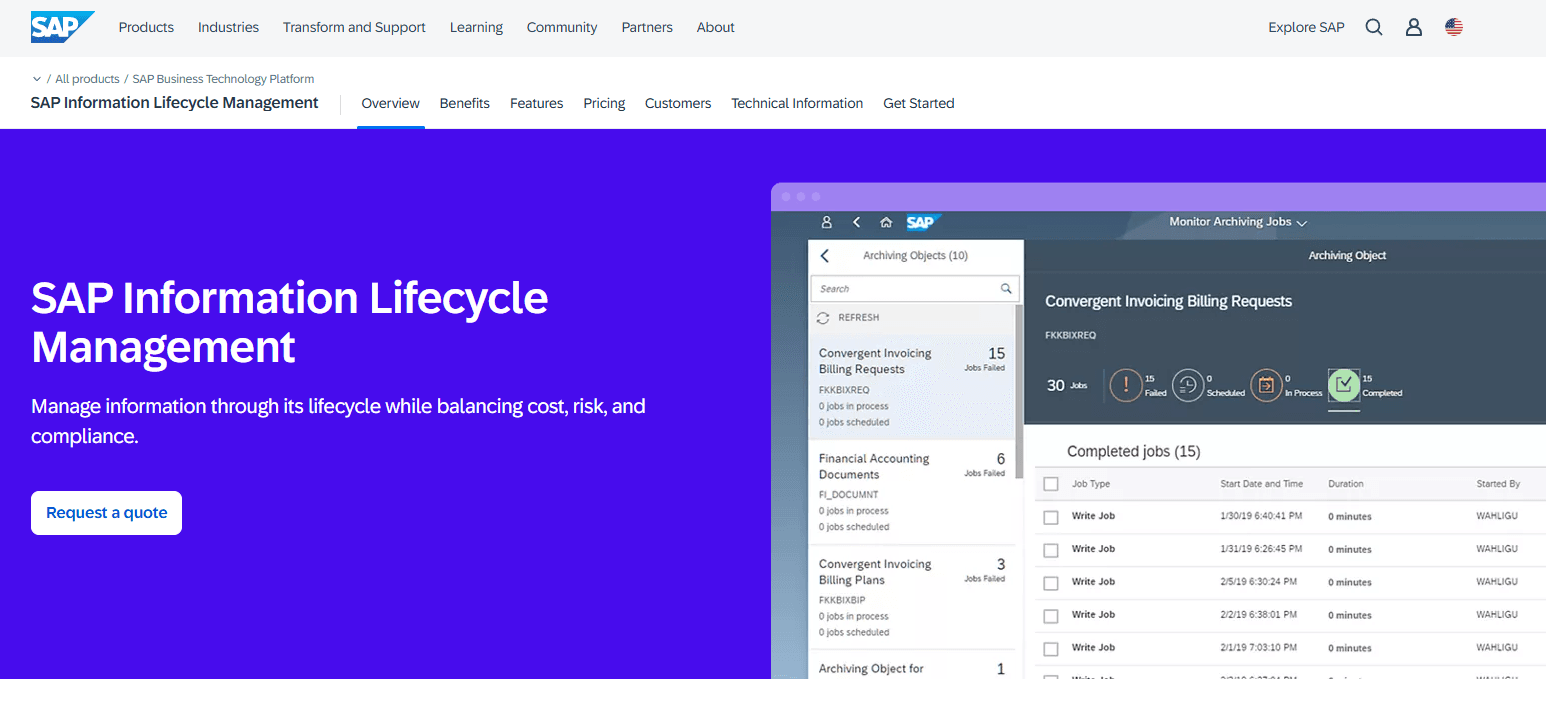The height and width of the screenshot is (703, 1546).
Task: Open the Transform and Support menu
Action: pyautogui.click(x=354, y=28)
